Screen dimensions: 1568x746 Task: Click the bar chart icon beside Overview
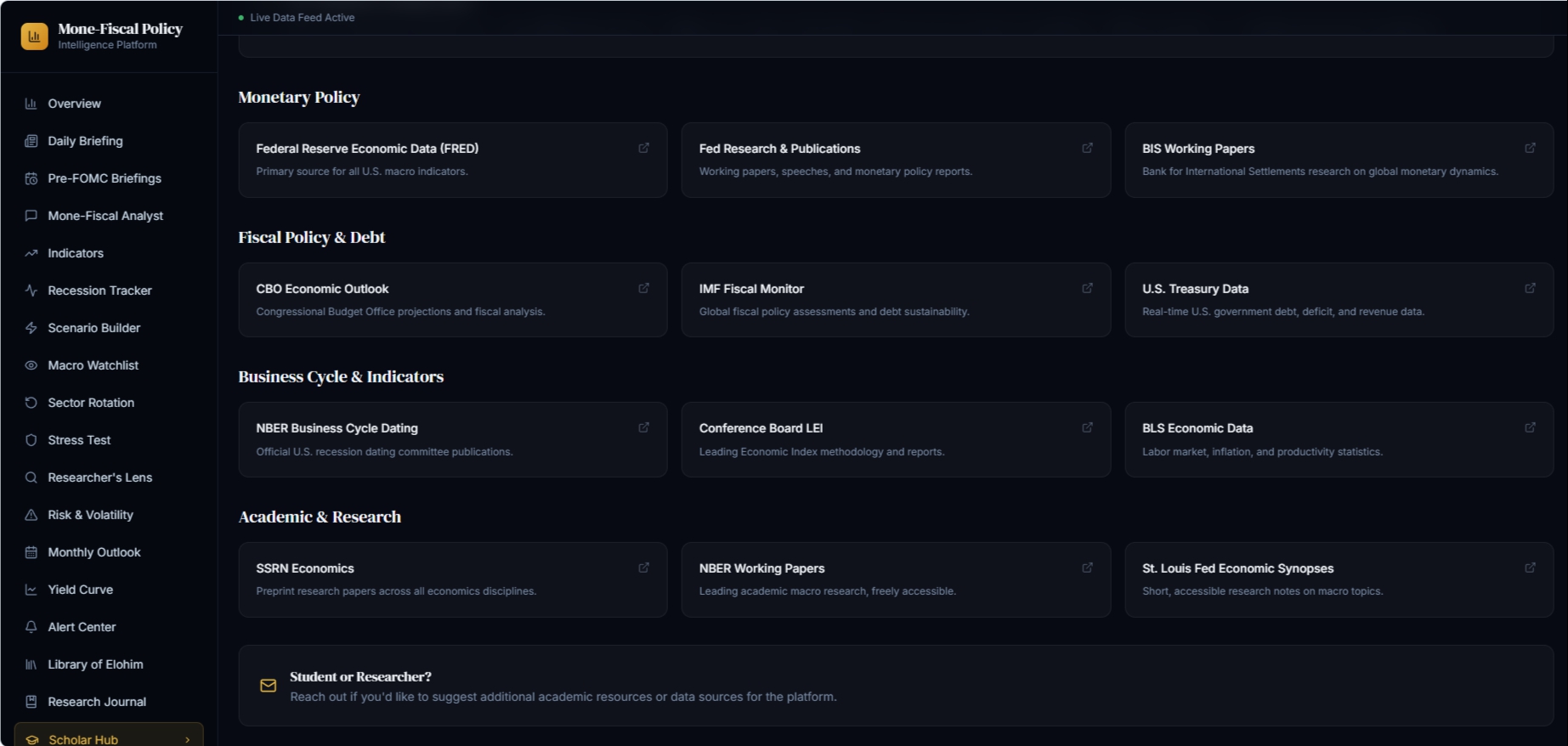click(31, 104)
